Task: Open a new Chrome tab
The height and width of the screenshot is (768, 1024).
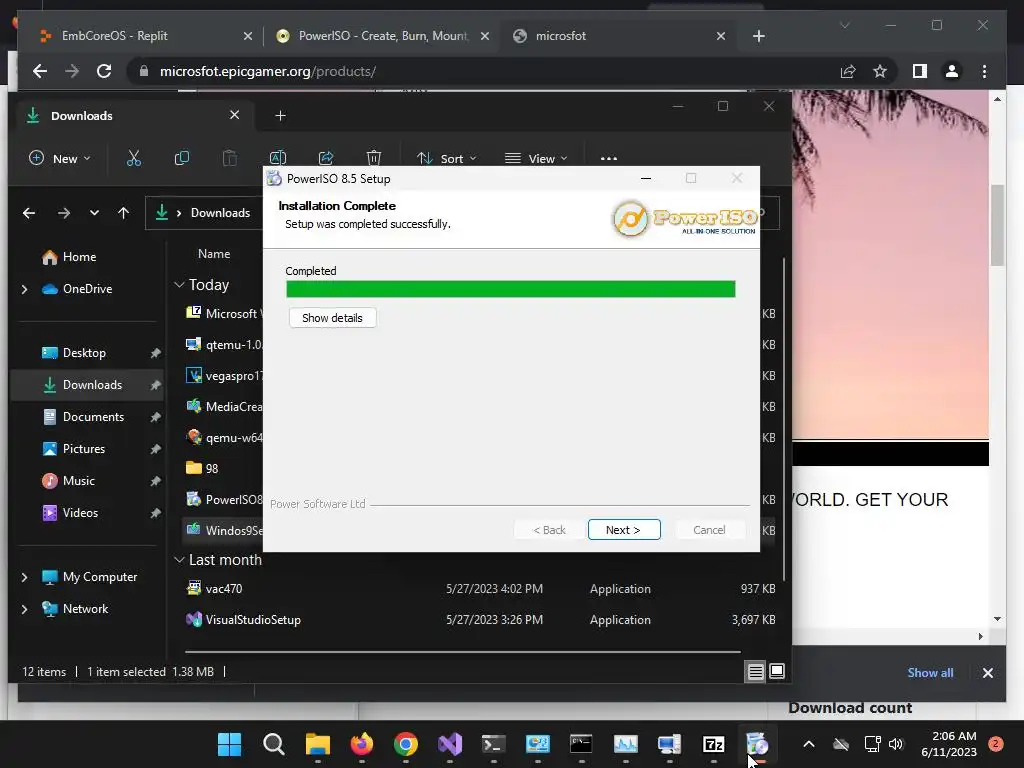Action: pos(758,36)
